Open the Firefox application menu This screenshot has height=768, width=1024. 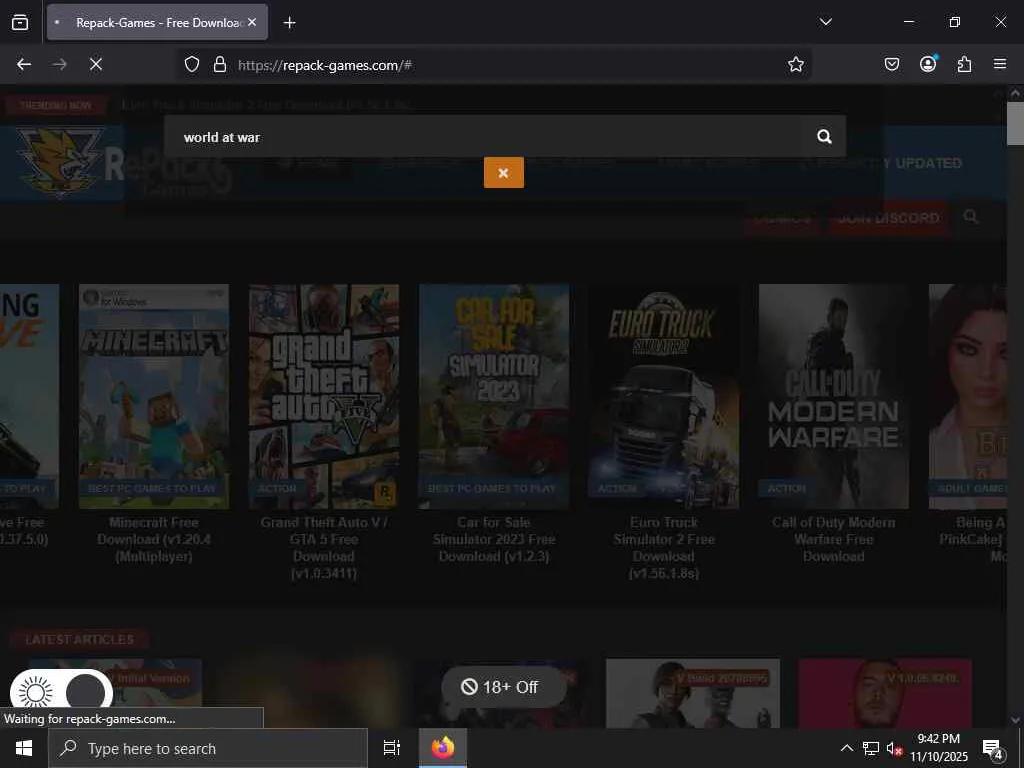click(x=1000, y=64)
